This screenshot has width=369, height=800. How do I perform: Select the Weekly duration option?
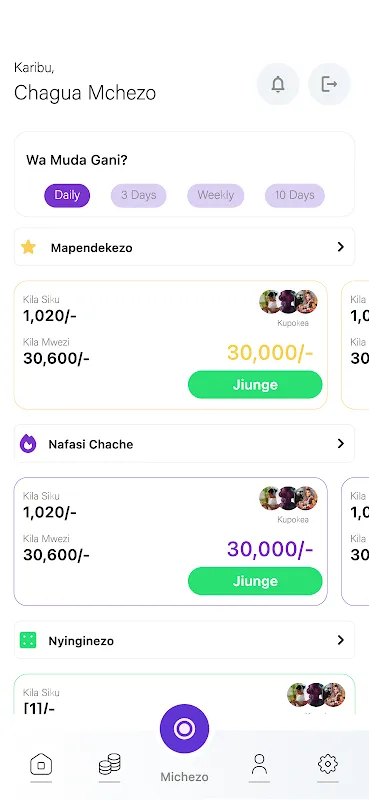(x=215, y=195)
